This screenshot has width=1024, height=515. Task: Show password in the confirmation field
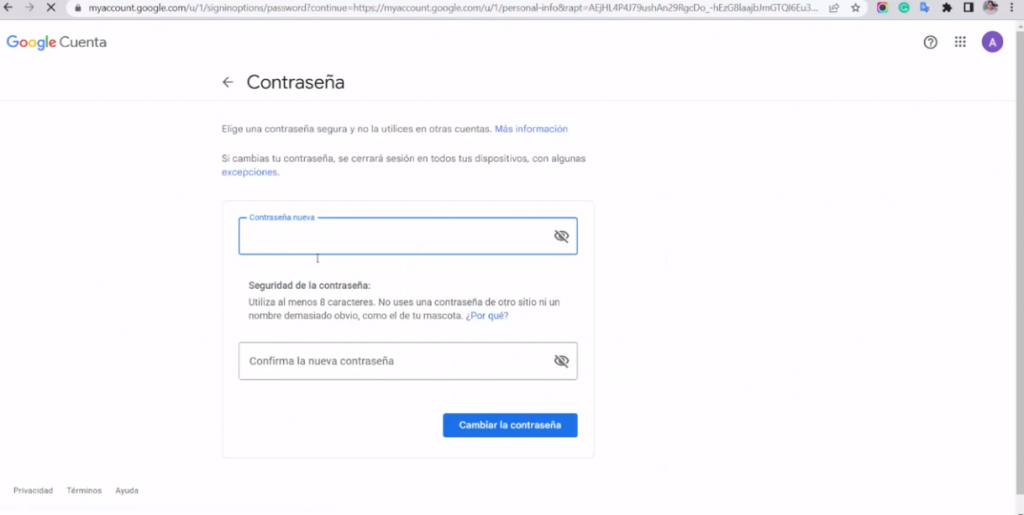tap(561, 361)
